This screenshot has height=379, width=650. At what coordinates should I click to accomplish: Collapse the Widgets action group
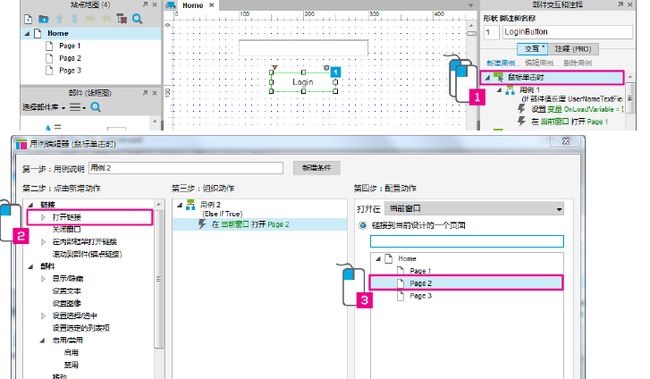[x=31, y=267]
